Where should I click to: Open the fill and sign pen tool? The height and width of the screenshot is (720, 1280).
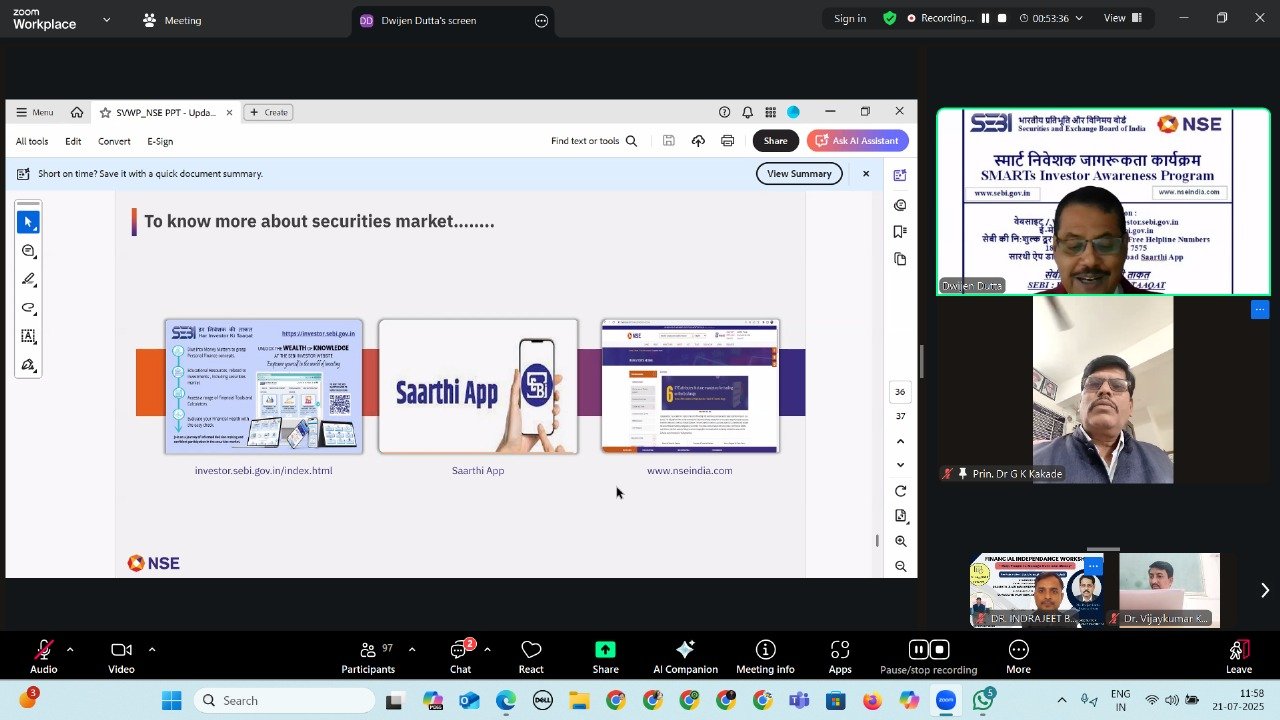(28, 365)
